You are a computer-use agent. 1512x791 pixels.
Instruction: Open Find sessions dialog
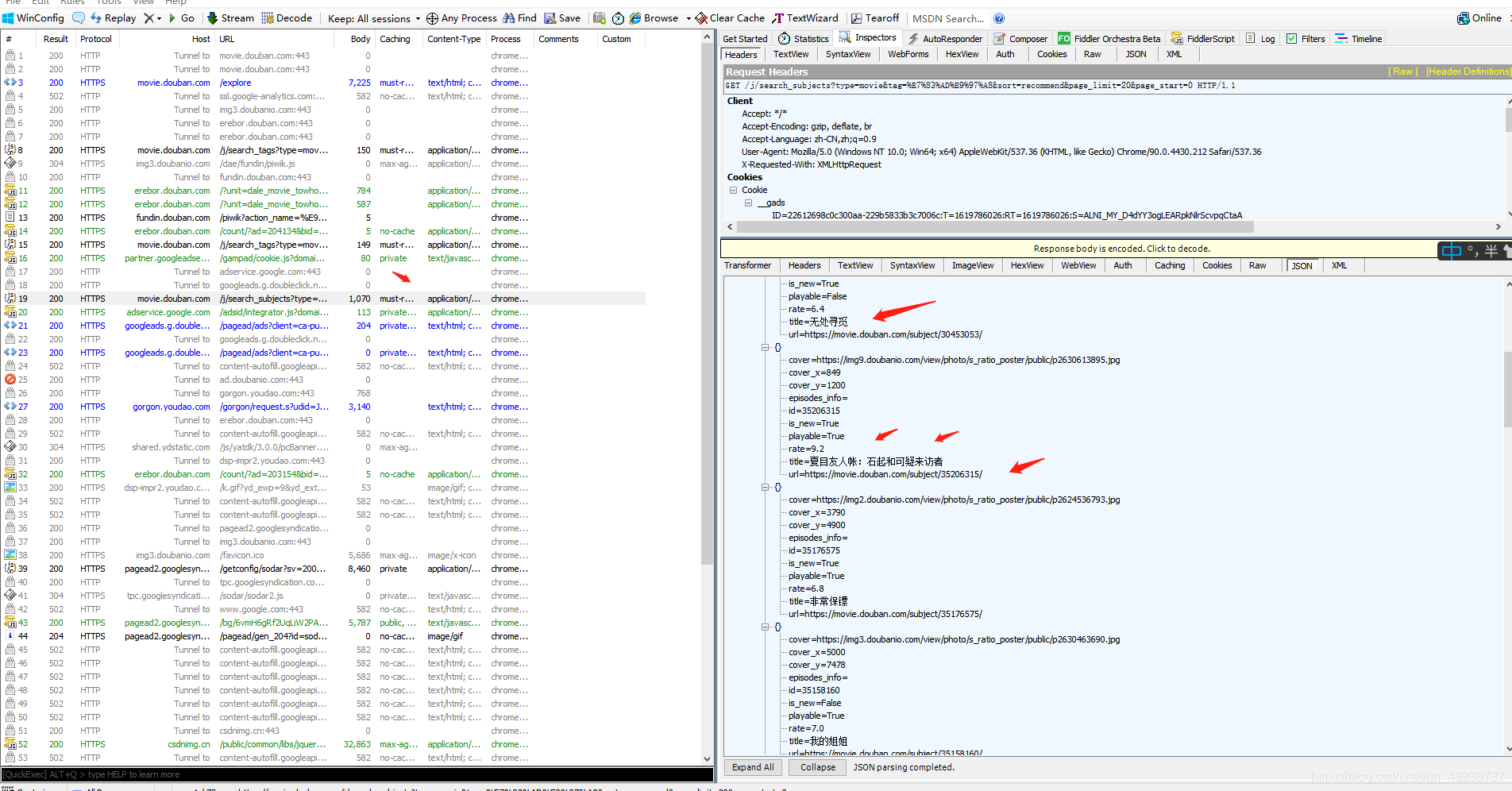tap(519, 18)
